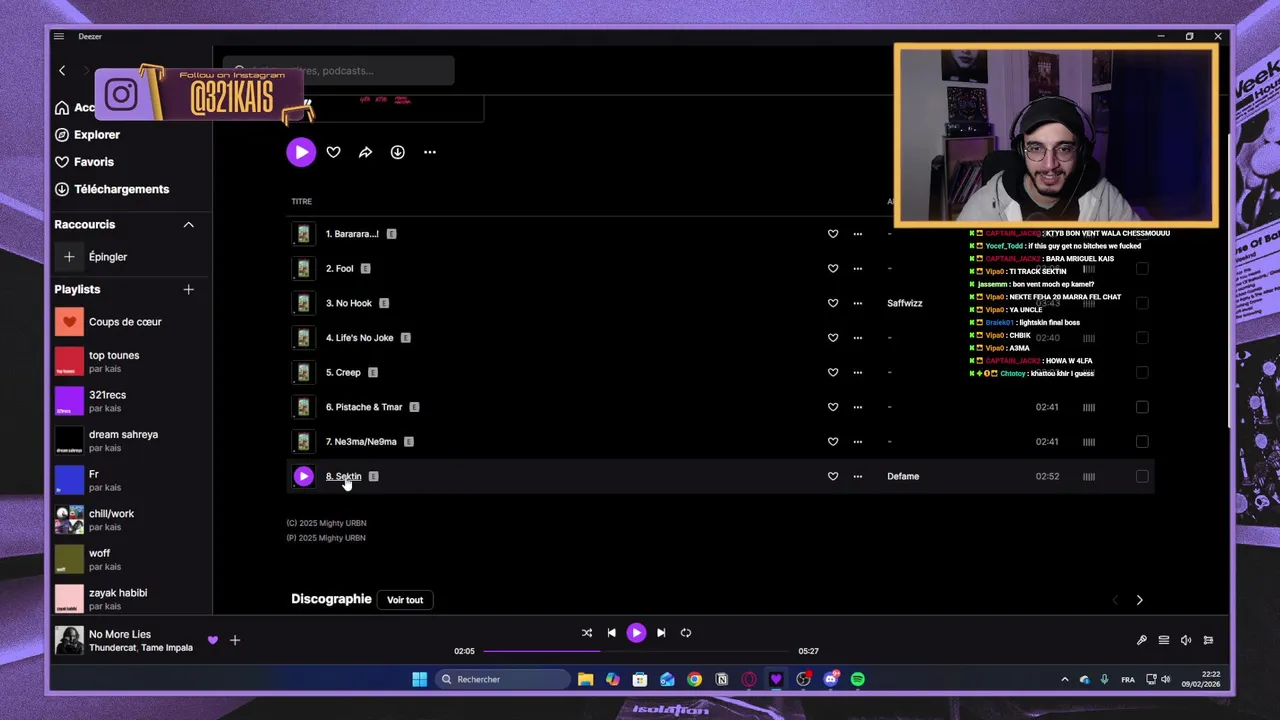The height and width of the screenshot is (720, 1280).
Task: Go back with the back arrow
Action: (62, 71)
